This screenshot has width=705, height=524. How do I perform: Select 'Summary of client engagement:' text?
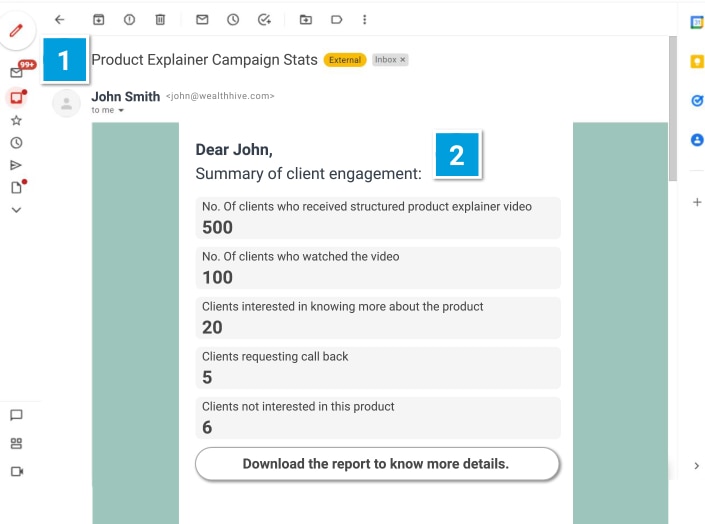pyautogui.click(x=308, y=174)
